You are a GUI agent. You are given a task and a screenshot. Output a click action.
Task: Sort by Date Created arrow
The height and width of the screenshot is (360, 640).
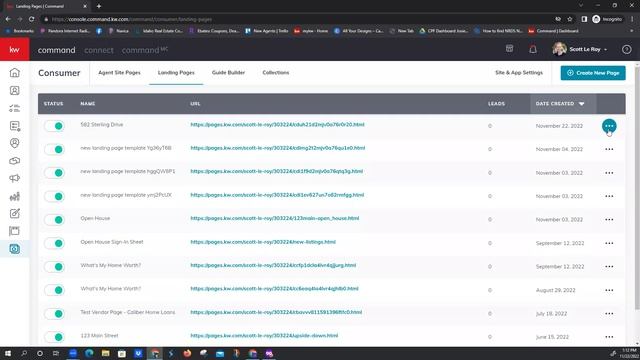pyautogui.click(x=581, y=104)
